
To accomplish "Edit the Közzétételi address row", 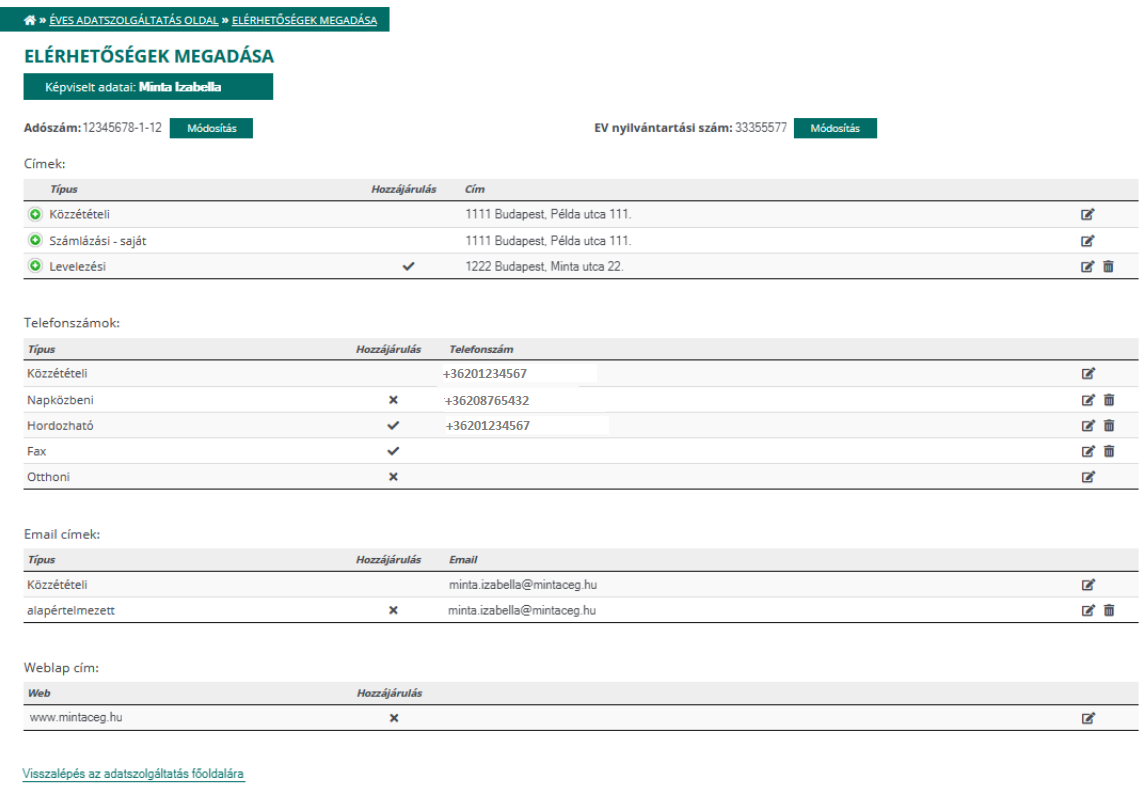I will (x=1087, y=214).
